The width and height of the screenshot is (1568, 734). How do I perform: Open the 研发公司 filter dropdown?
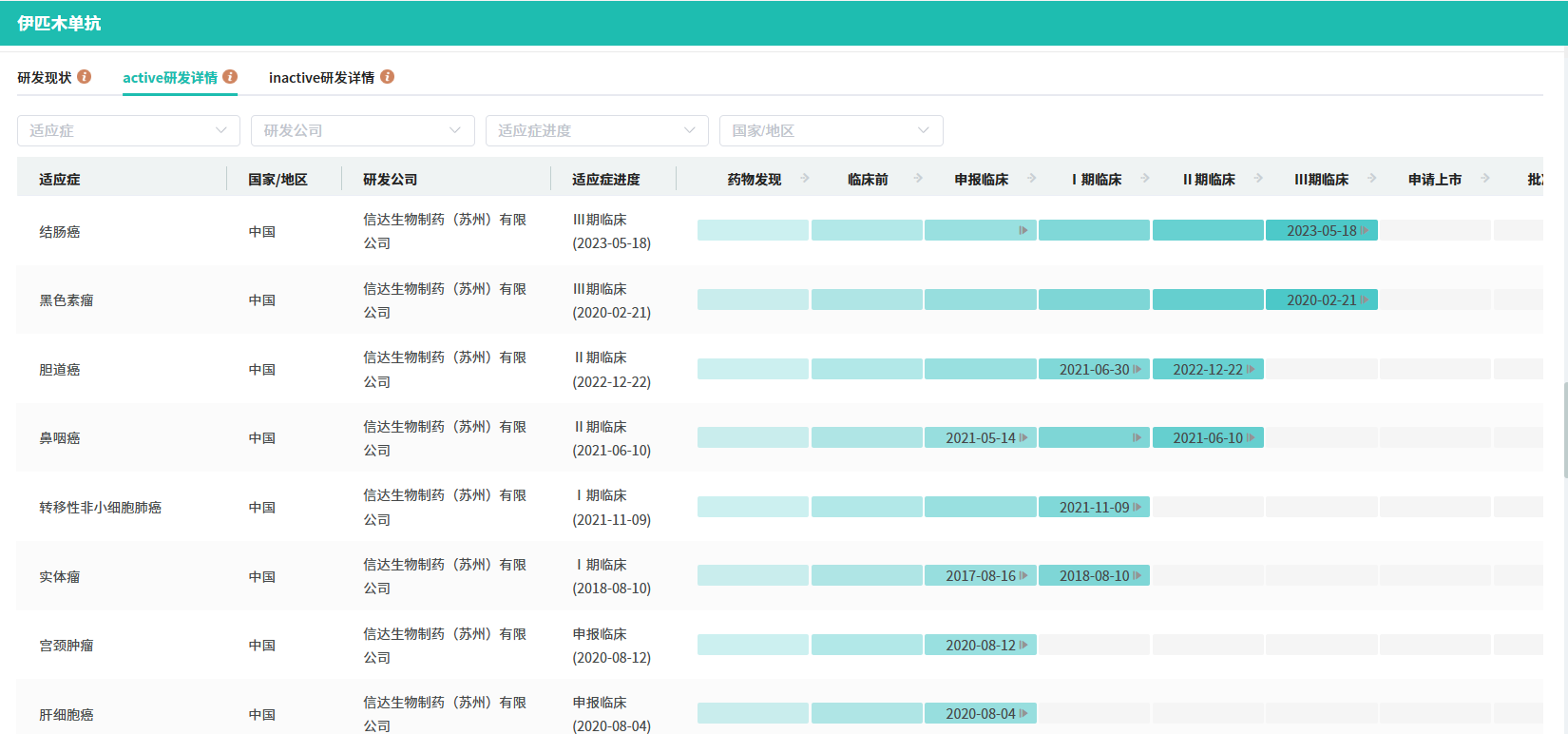pos(362,131)
